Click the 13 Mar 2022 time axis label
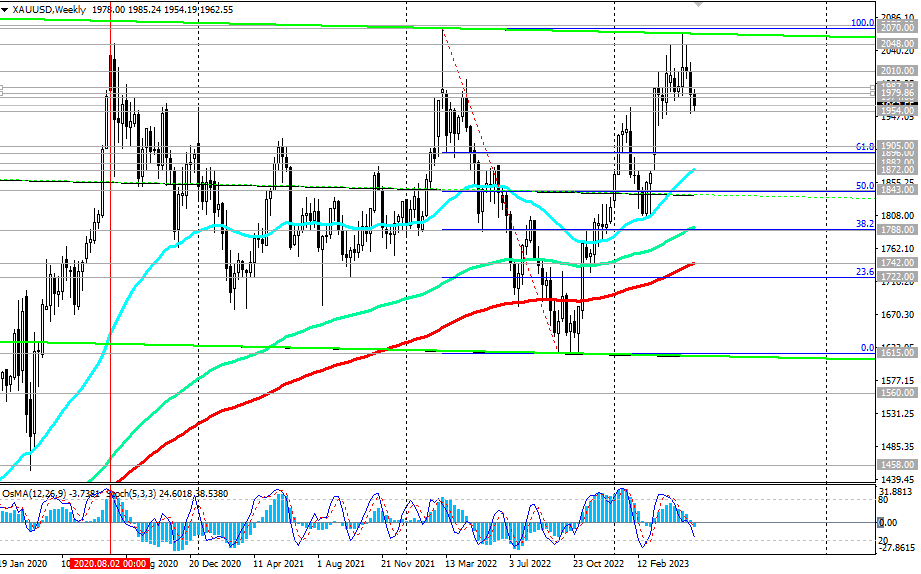 pyautogui.click(x=470, y=563)
